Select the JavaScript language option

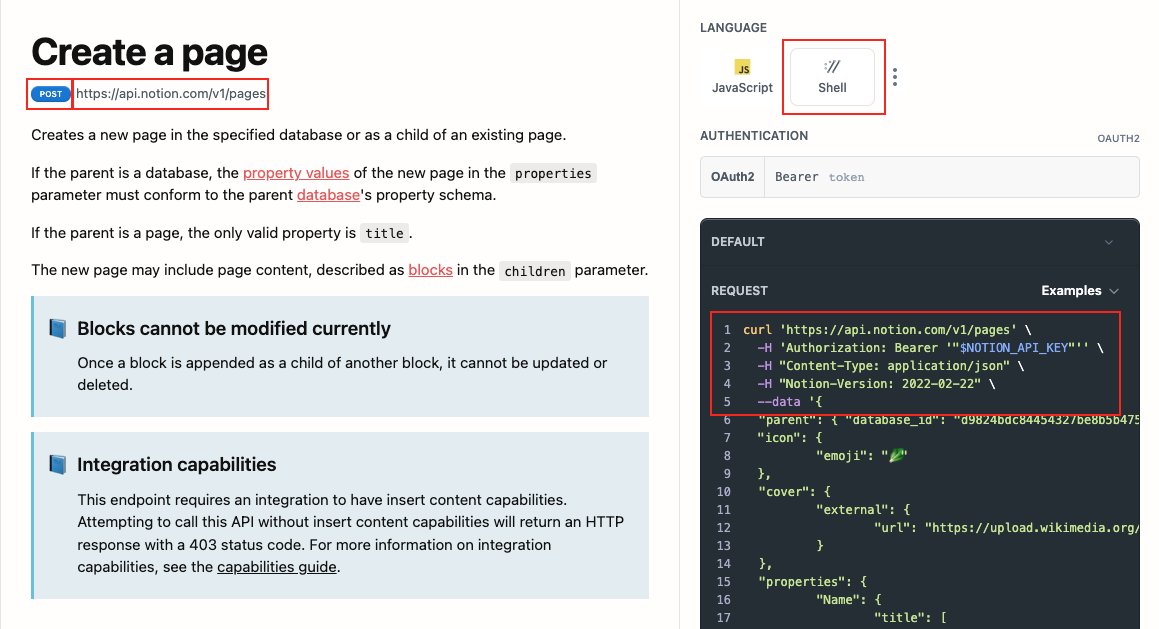pyautogui.click(x=742, y=77)
